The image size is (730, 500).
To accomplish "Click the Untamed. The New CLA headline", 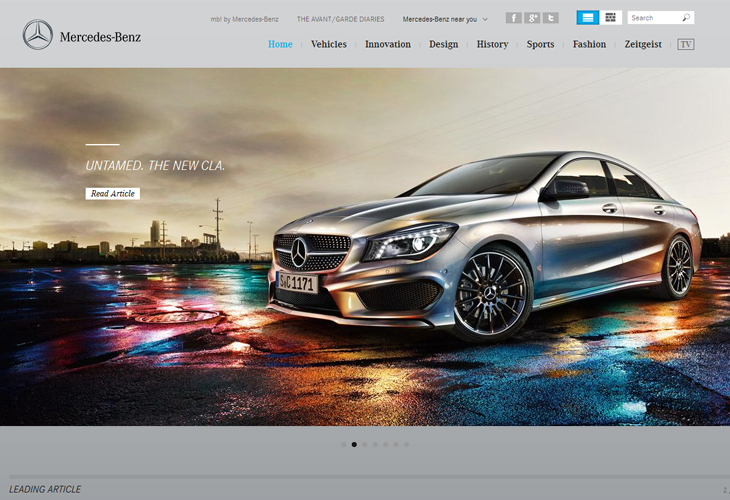I will (155, 166).
